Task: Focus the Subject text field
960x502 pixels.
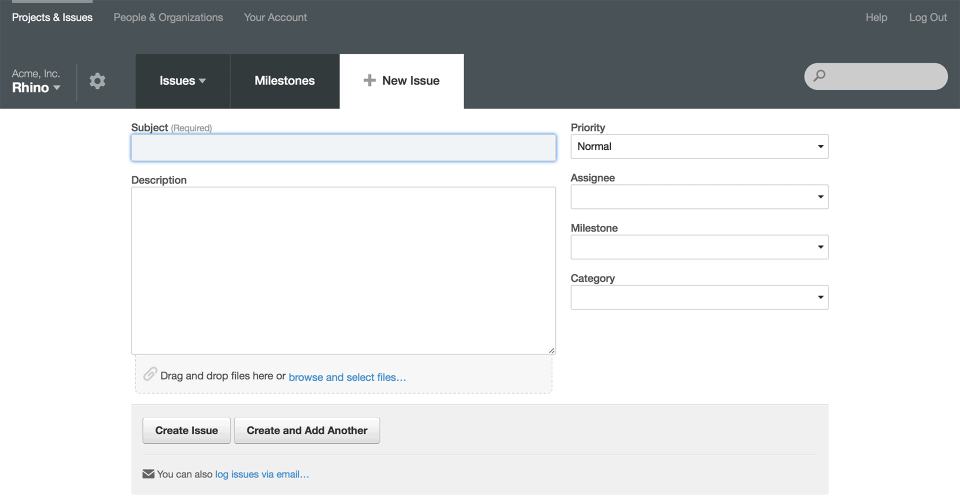Action: click(x=343, y=148)
